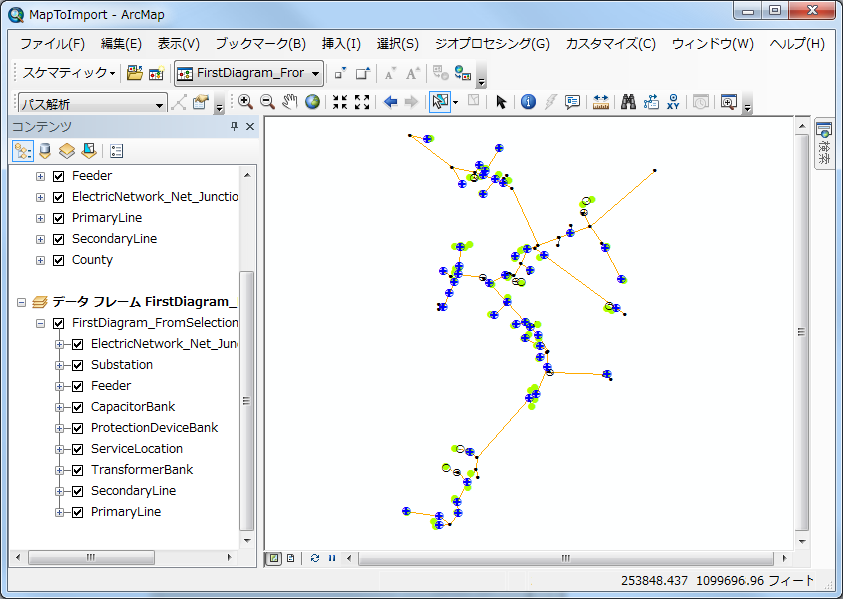This screenshot has width=843, height=599.
Task: Uncheck the Substation layer checkbox
Action: [x=77, y=365]
